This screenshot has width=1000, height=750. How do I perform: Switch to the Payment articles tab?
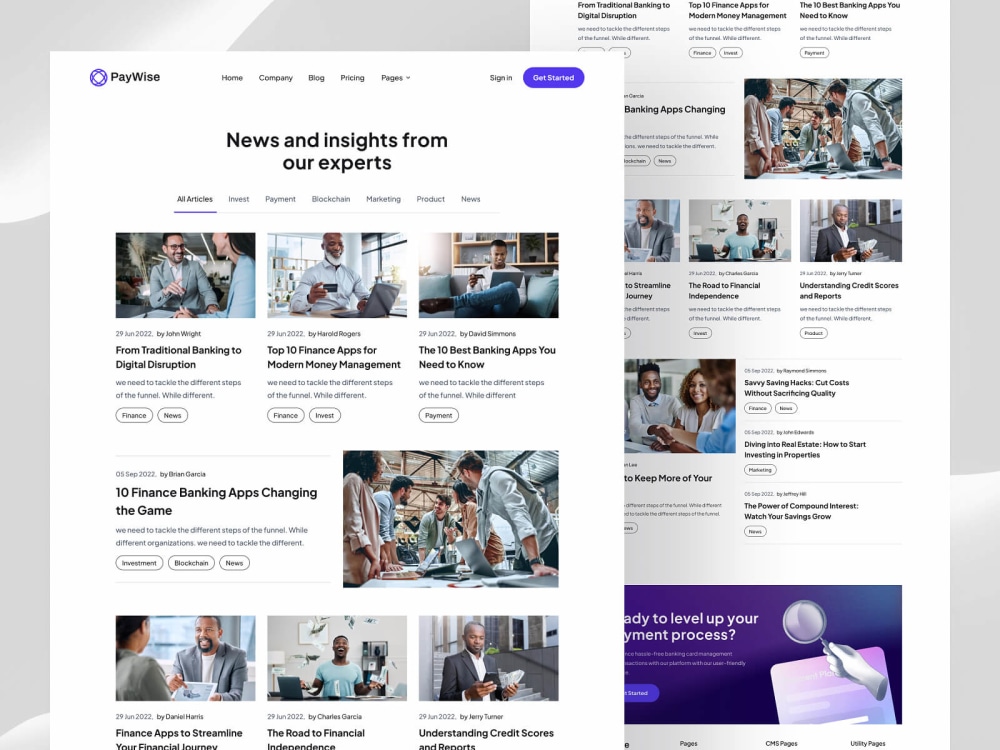point(280,199)
